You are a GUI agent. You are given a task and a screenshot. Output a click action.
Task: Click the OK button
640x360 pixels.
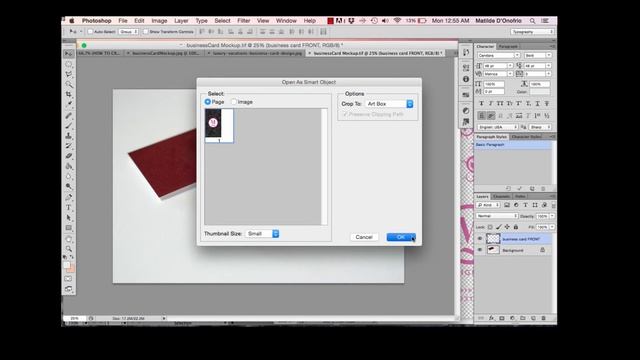click(x=401, y=237)
